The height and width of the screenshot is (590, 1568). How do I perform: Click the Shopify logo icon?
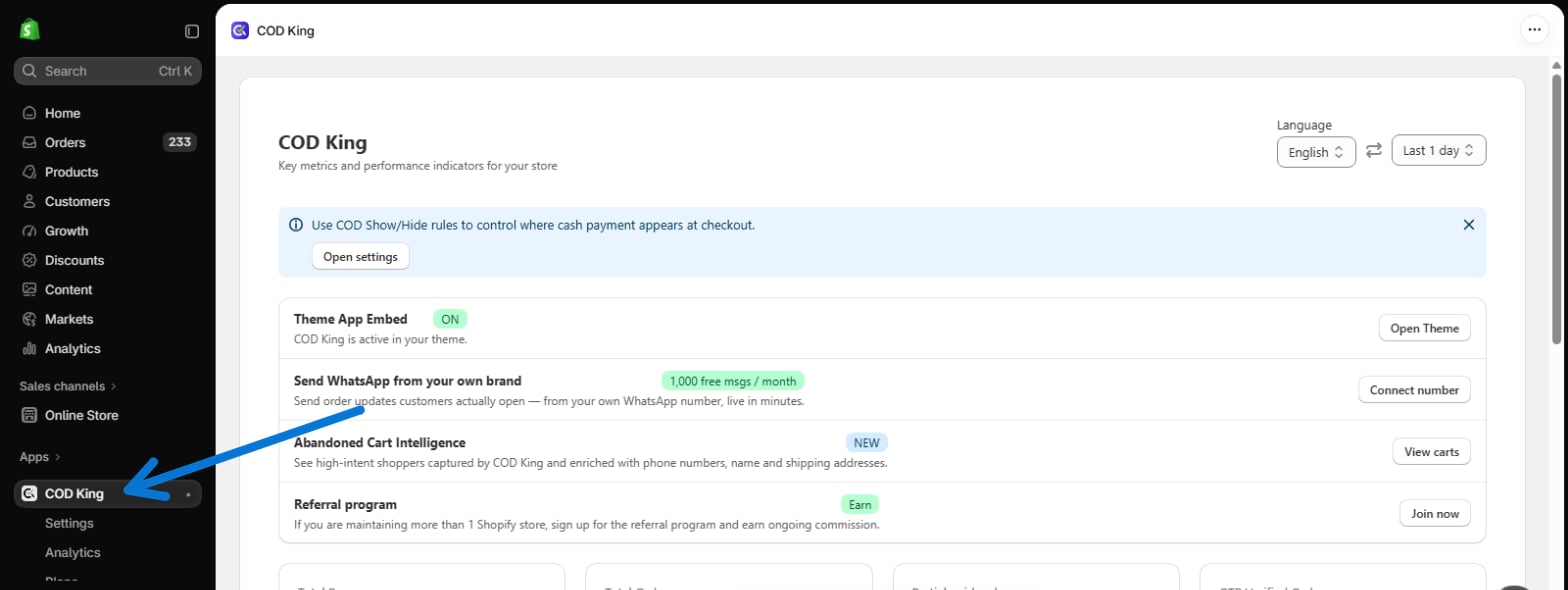29,30
